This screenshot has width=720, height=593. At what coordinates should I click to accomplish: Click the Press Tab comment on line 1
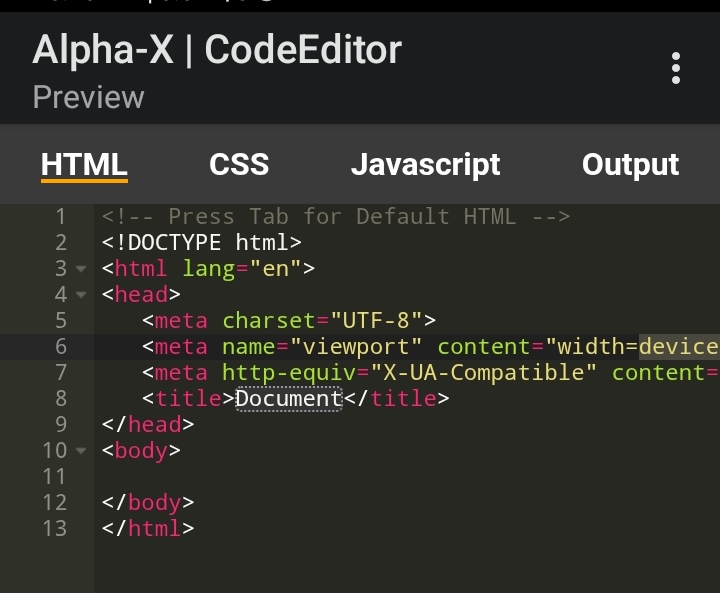(335, 217)
